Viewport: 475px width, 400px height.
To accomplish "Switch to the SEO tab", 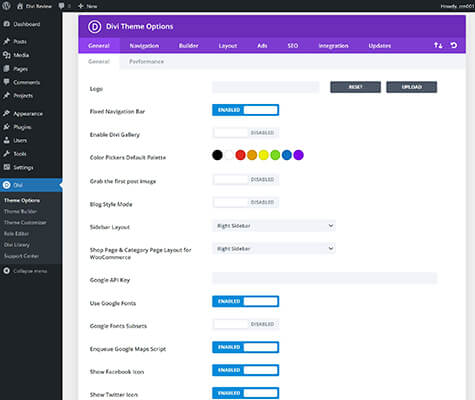I will coord(293,45).
